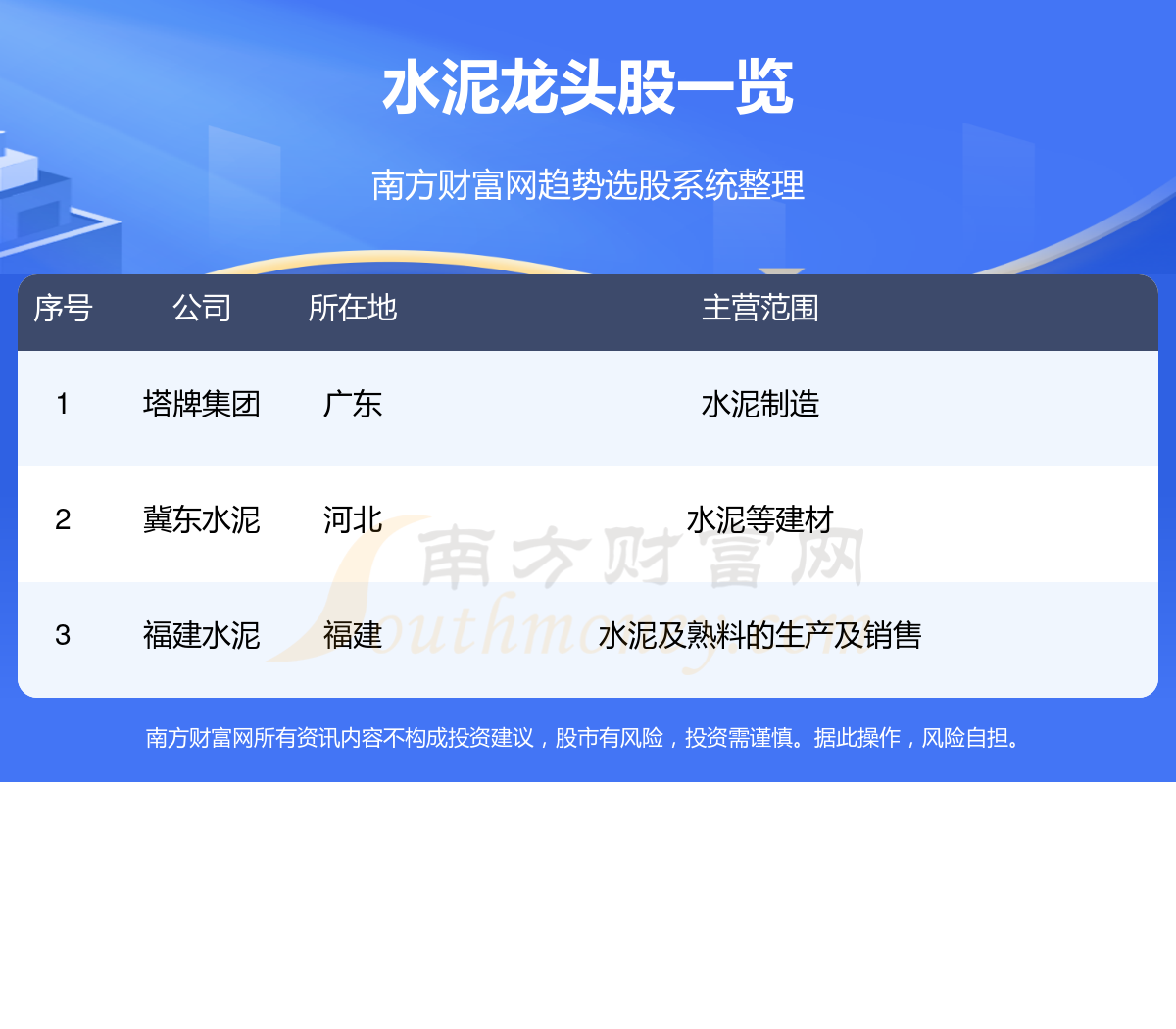
Task: Click location cell 河北
Action: pos(353,519)
